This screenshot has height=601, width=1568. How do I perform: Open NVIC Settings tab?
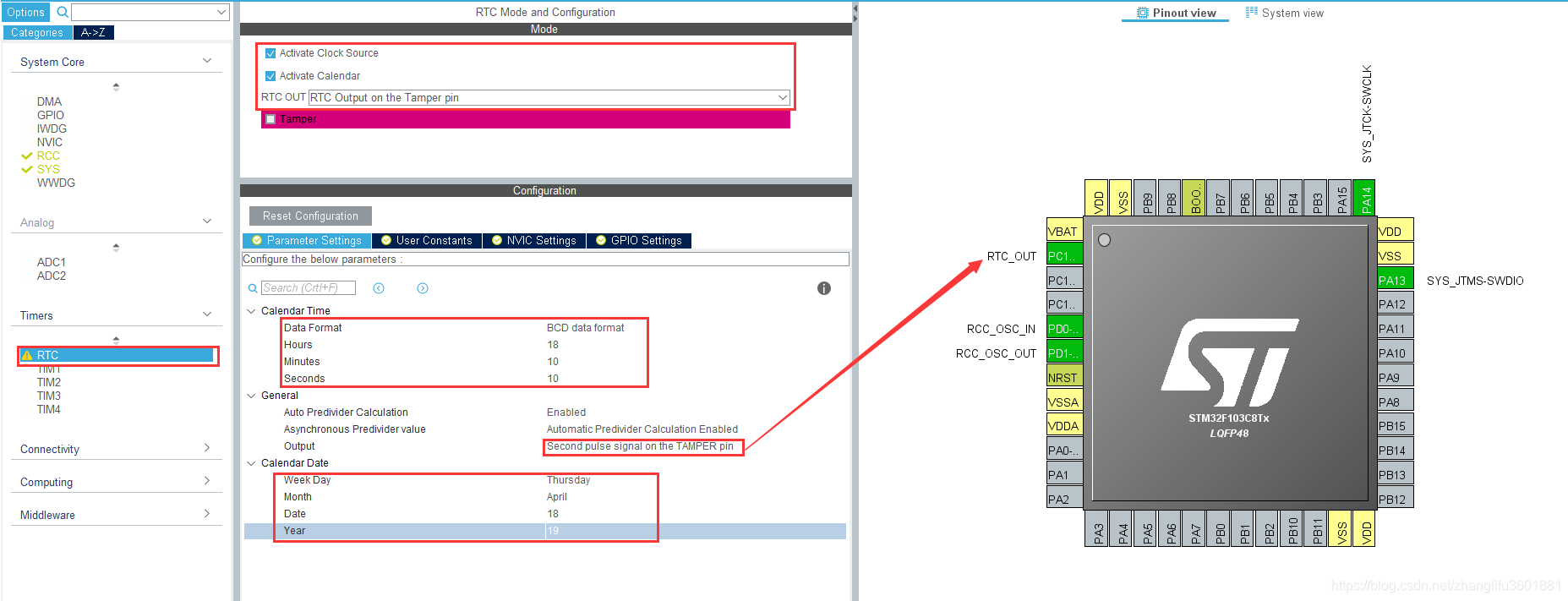(534, 241)
